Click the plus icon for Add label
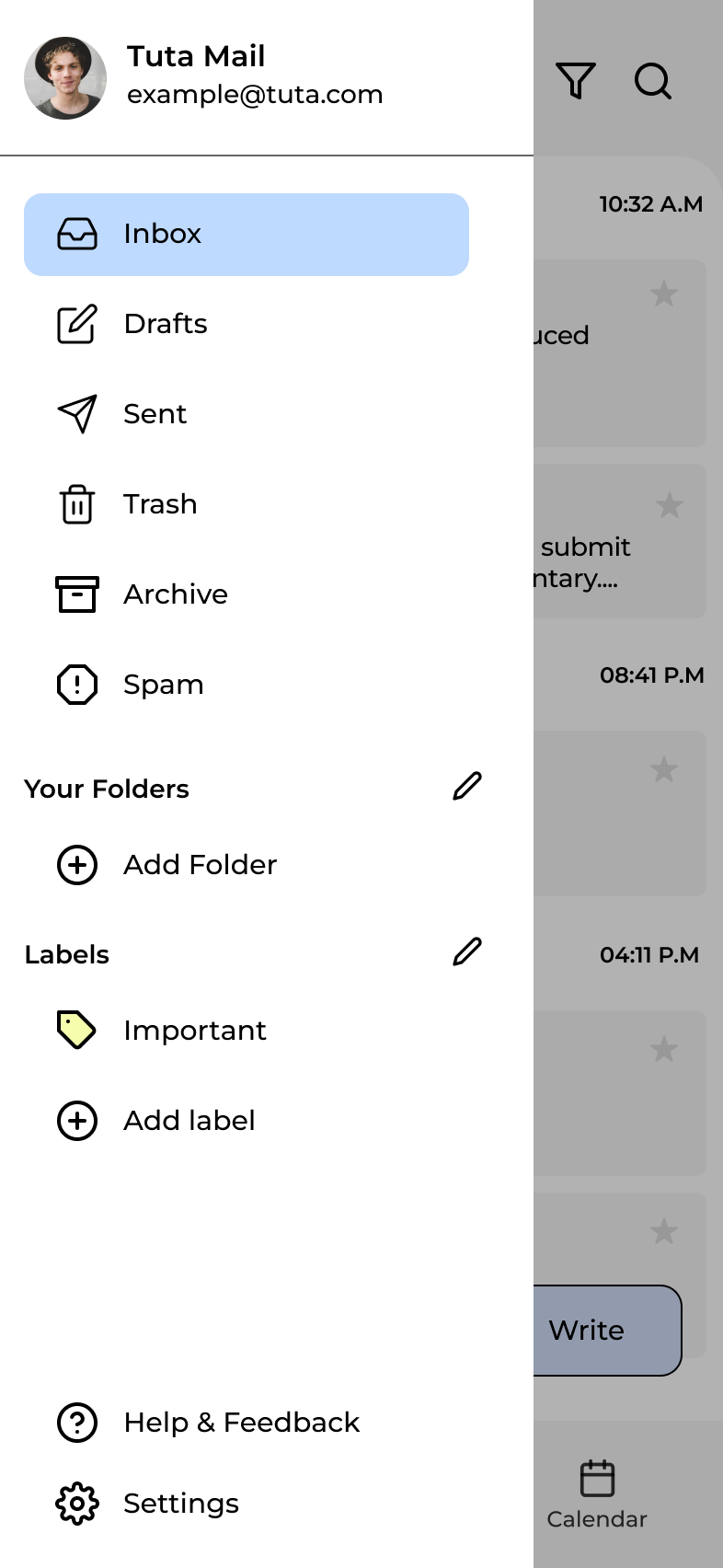 (77, 1121)
